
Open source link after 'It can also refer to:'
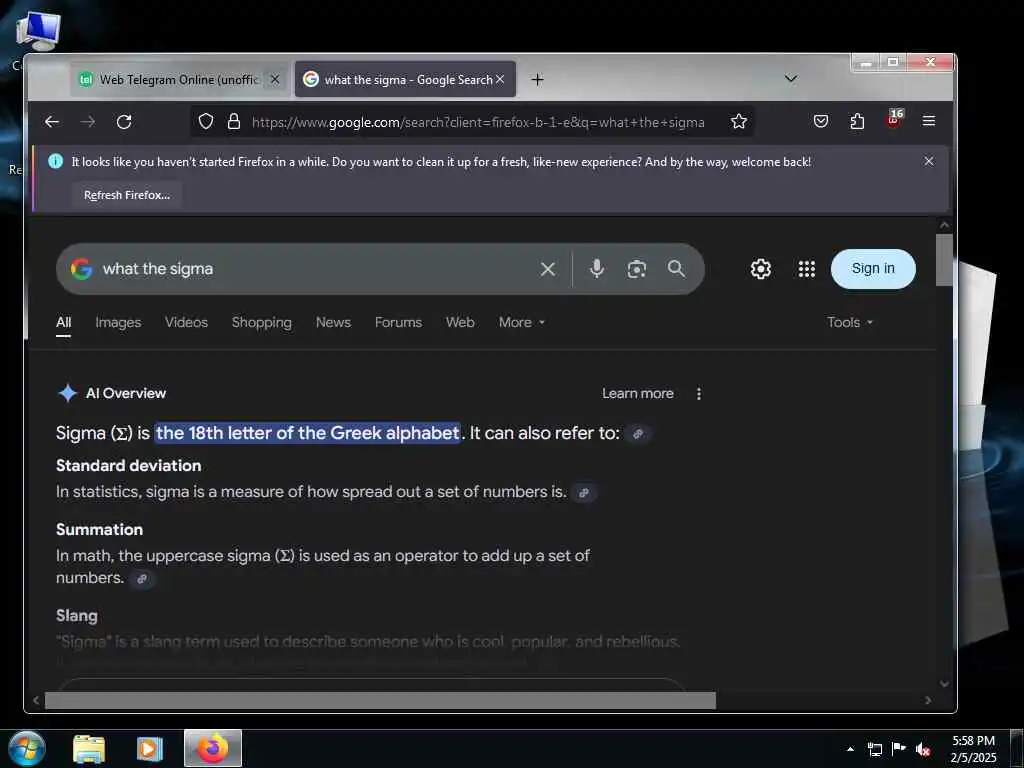pyautogui.click(x=638, y=434)
